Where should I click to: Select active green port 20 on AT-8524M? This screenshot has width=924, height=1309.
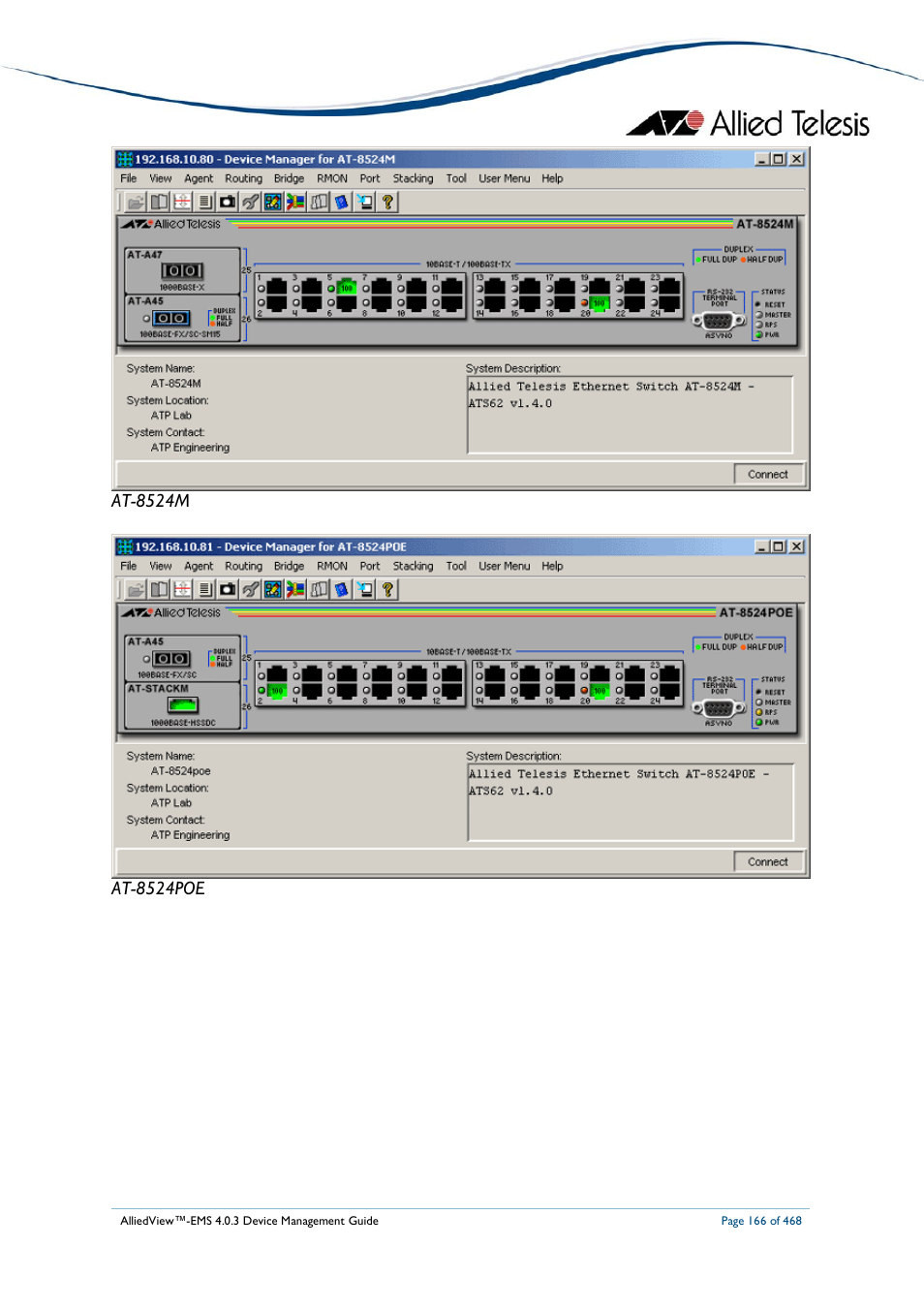click(x=600, y=303)
